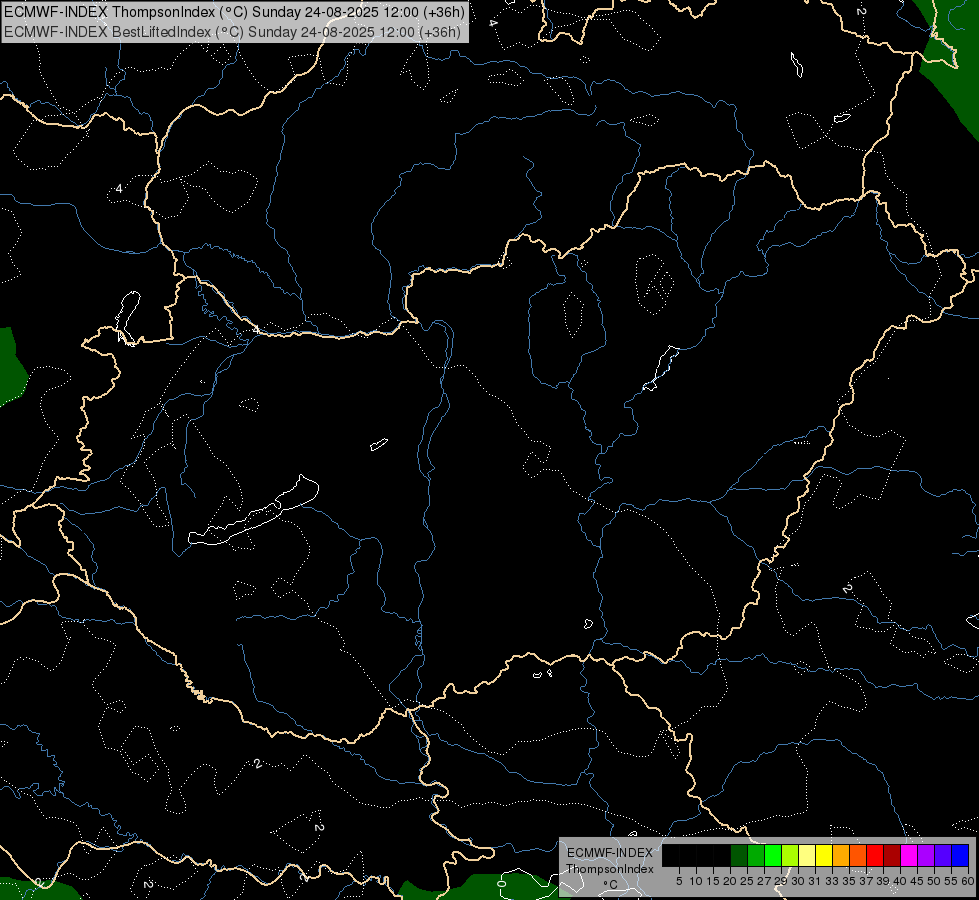Select the dark green 20–25 legend swatch
This screenshot has height=900, width=979.
(739, 855)
